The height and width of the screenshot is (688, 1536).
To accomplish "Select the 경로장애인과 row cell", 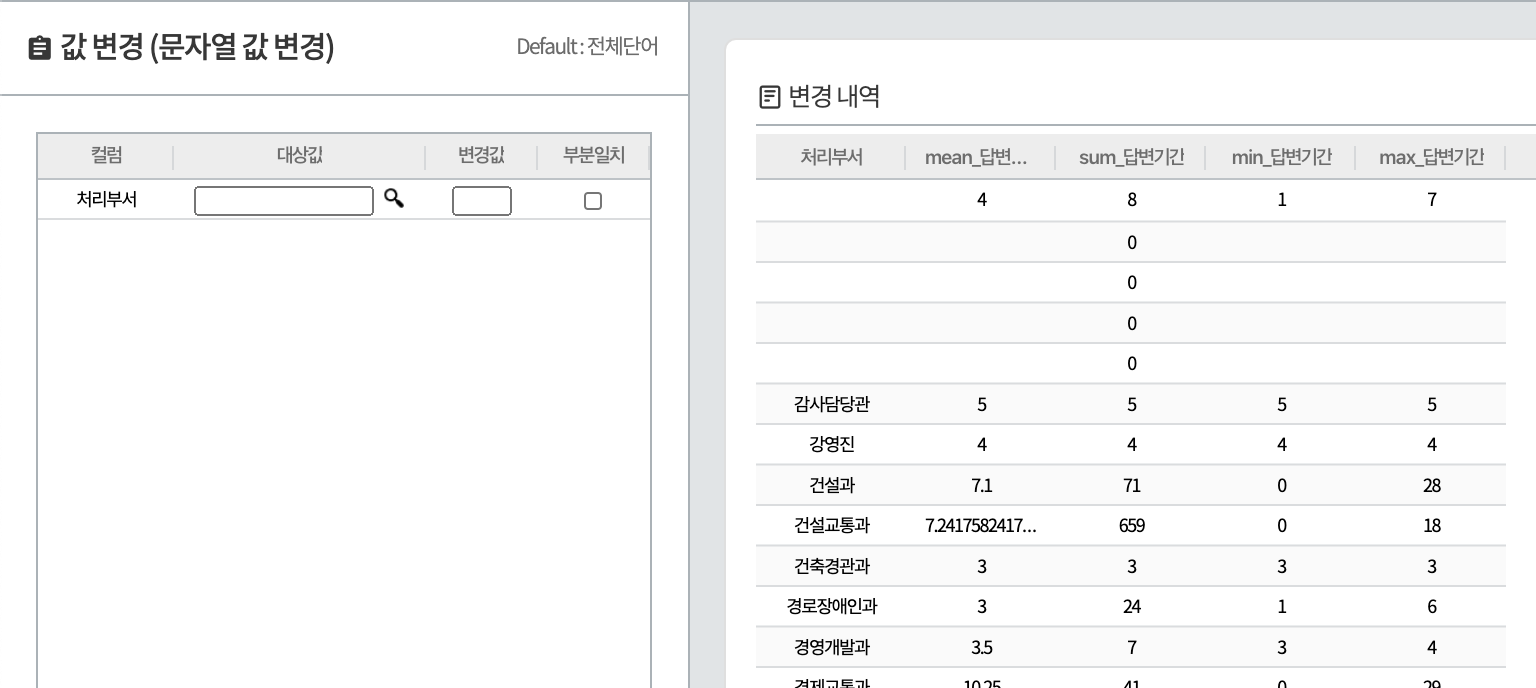I will coord(832,607).
